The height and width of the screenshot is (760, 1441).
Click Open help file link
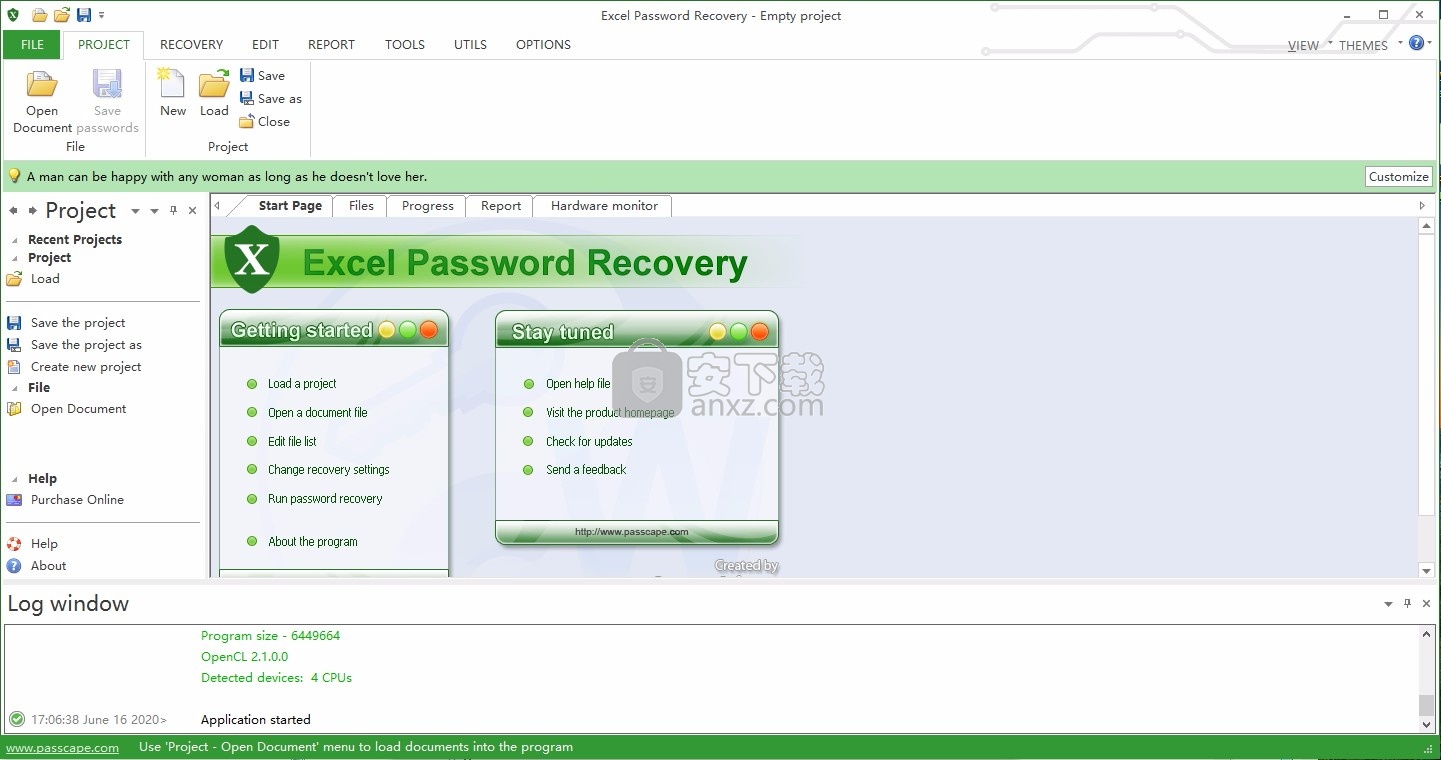click(578, 384)
